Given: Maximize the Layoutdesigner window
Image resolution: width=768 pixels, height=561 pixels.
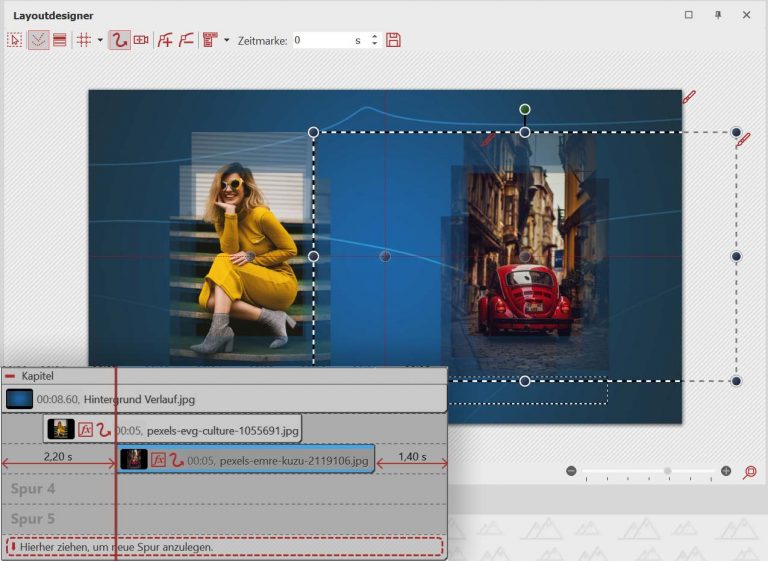Looking at the screenshot, I should tap(689, 15).
